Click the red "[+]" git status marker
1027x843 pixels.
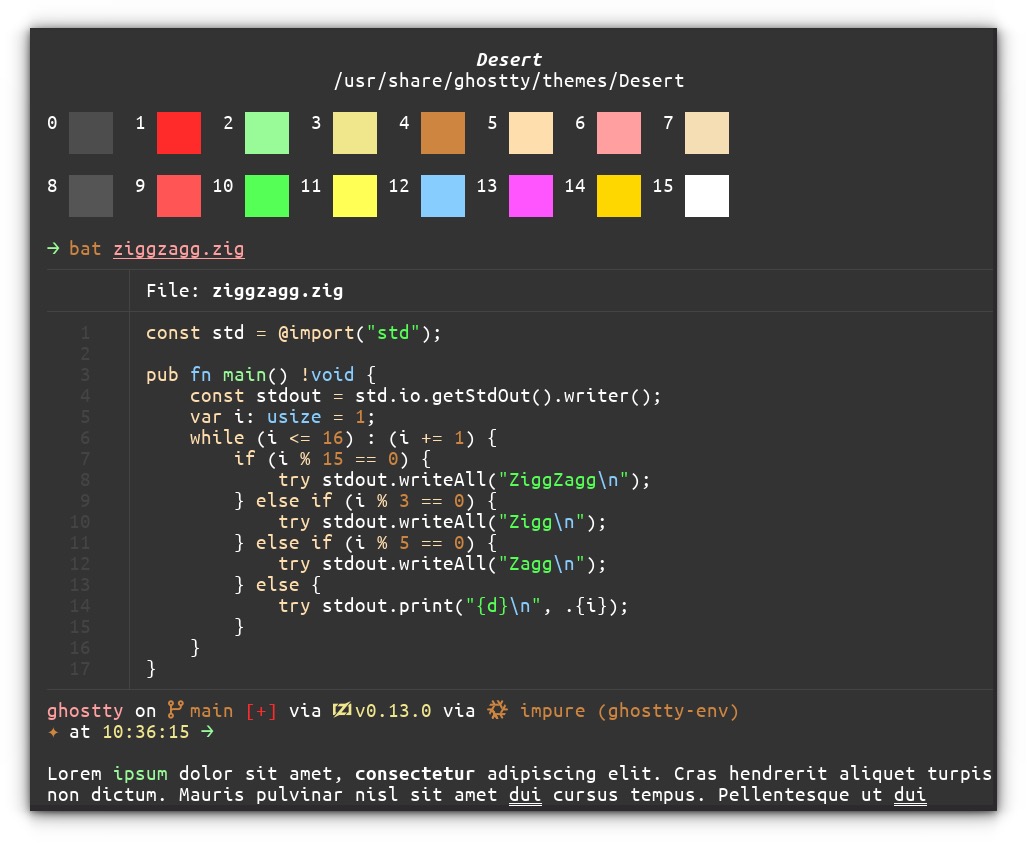261,711
